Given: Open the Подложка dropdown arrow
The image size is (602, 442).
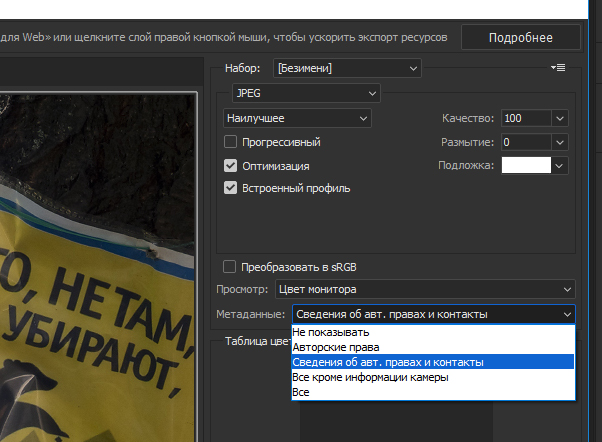Looking at the screenshot, I should (x=559, y=166).
